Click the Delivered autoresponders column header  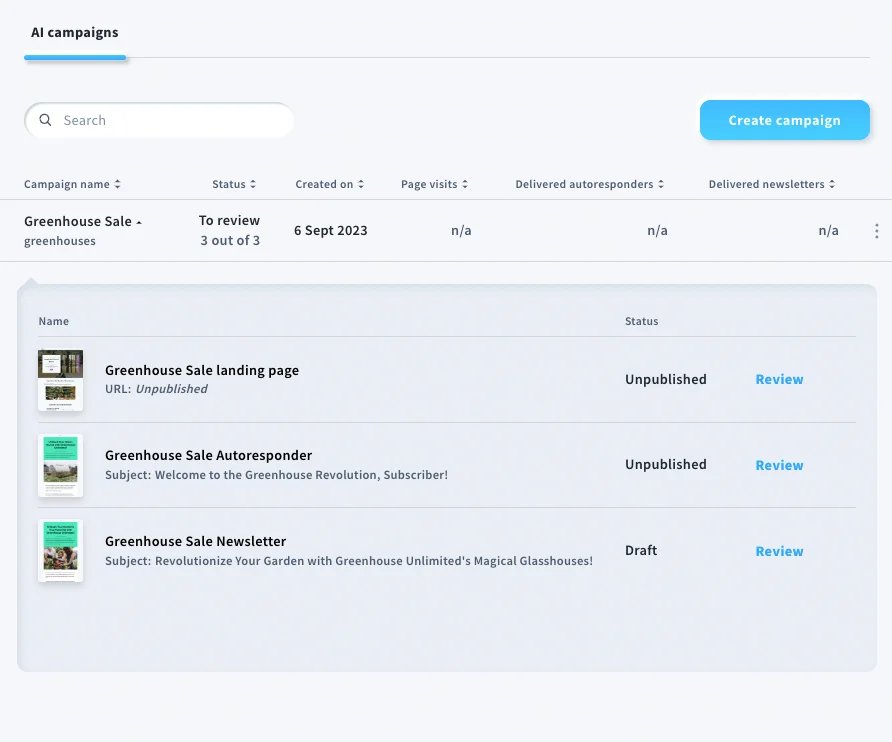tap(584, 184)
